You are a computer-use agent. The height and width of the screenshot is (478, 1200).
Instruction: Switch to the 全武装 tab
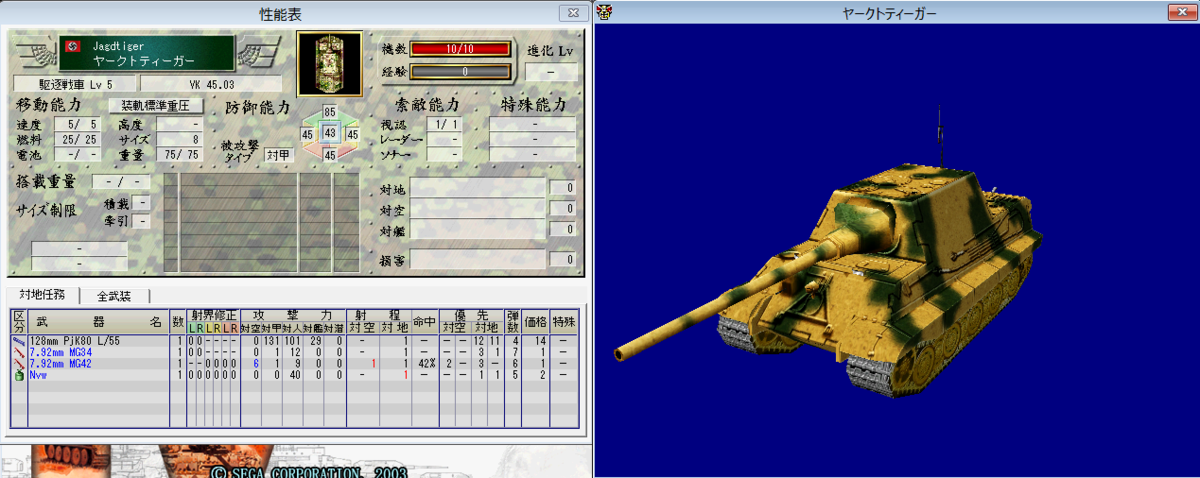(x=115, y=296)
